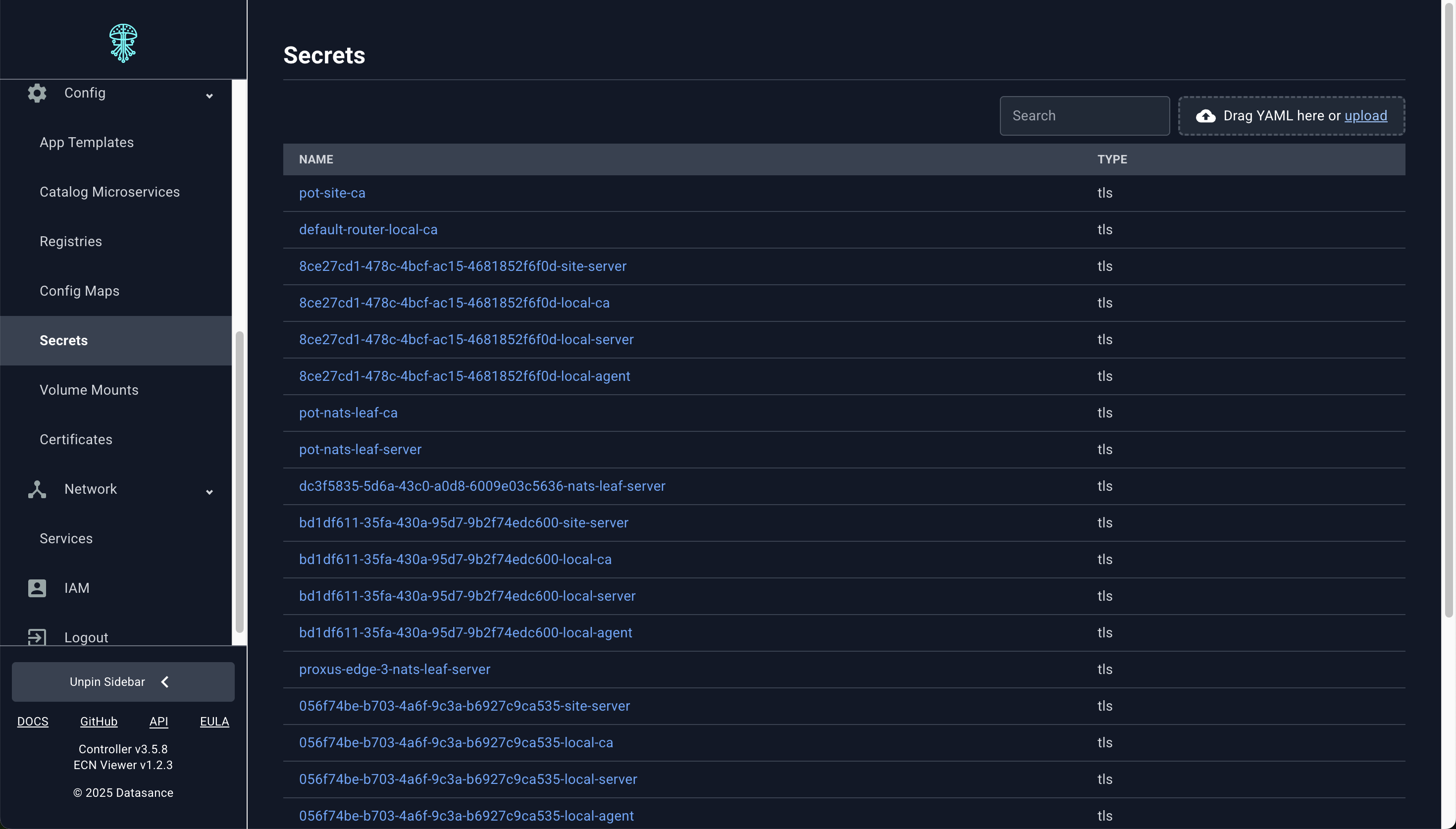Click the upload link for YAML files

pyautogui.click(x=1365, y=115)
